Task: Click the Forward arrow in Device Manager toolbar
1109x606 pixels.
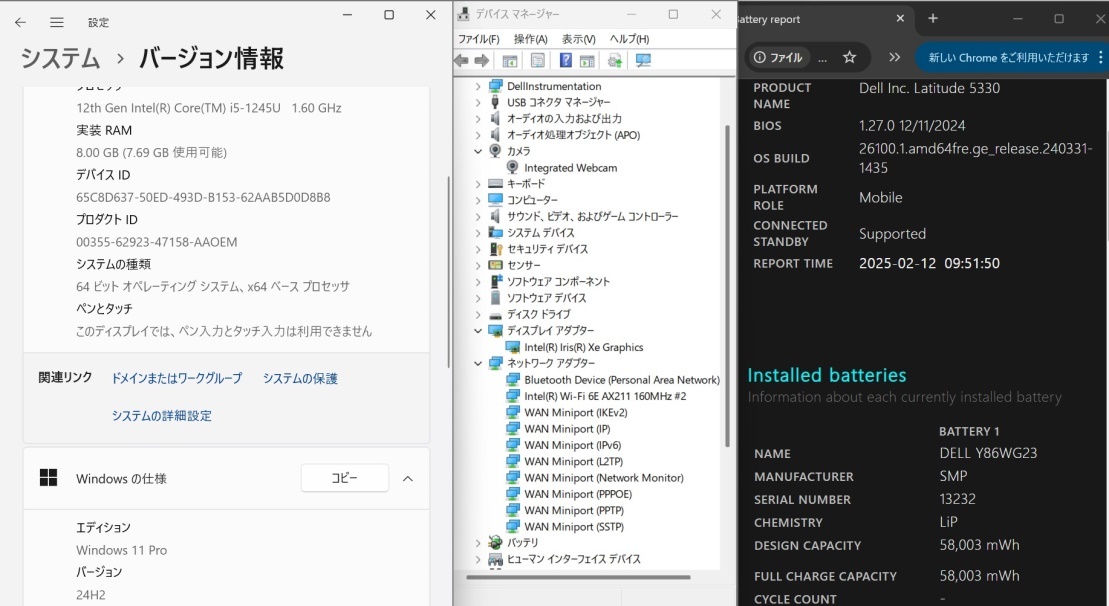Action: pyautogui.click(x=481, y=60)
